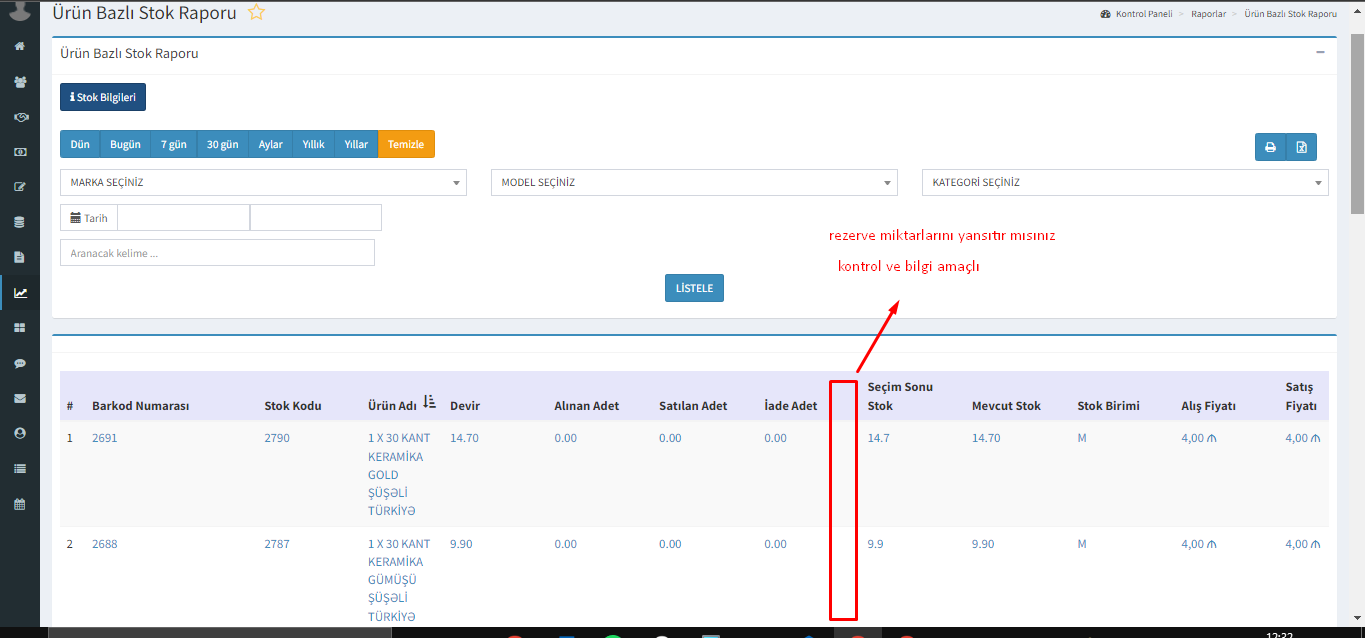Open the chart reports icon in the sidebar
Viewport: 1365px width, 638px height.
(19, 293)
